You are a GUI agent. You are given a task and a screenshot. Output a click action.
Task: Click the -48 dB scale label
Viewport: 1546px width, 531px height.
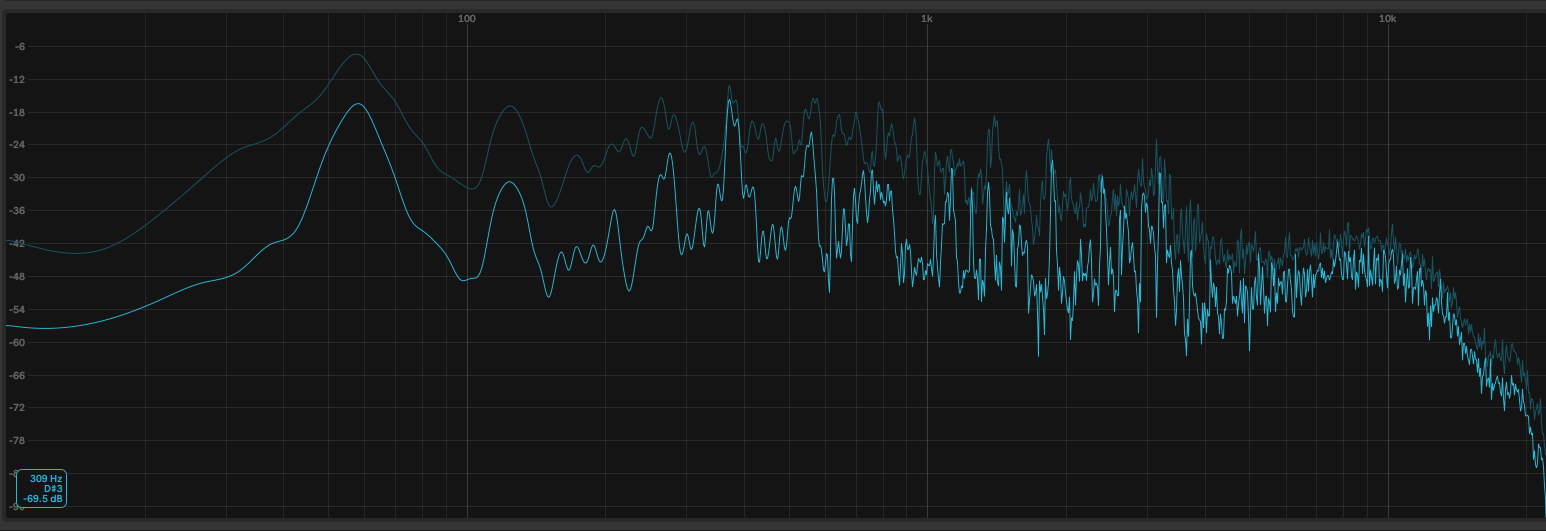[x=18, y=276]
